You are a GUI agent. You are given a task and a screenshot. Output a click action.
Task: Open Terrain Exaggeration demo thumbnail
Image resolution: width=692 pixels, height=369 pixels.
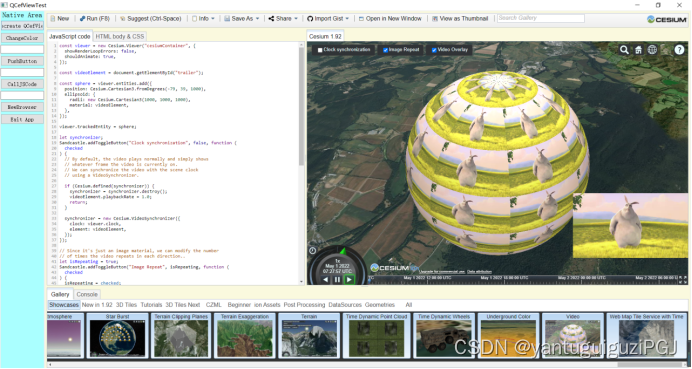pos(245,335)
